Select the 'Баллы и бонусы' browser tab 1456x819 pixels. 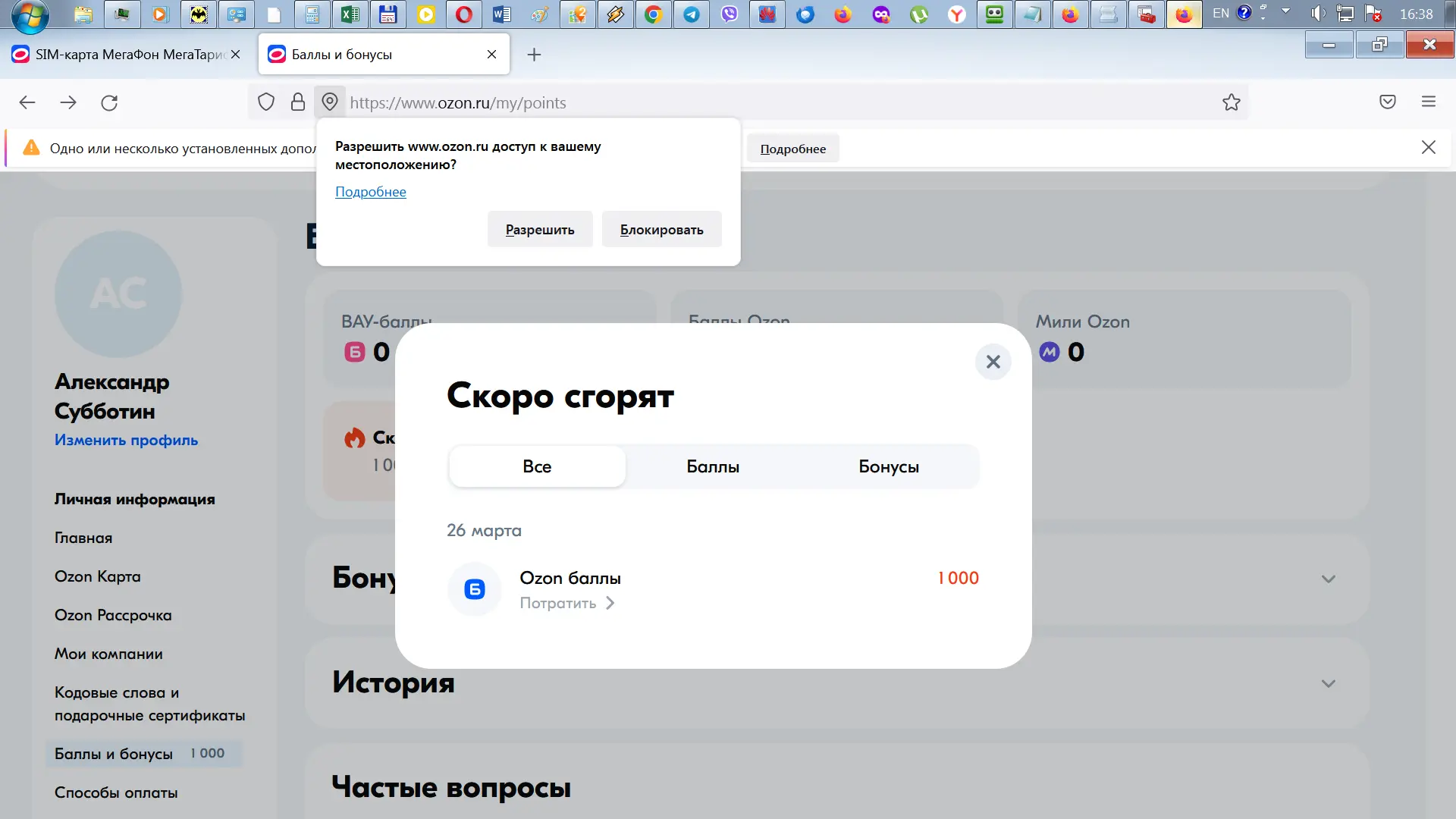[384, 55]
